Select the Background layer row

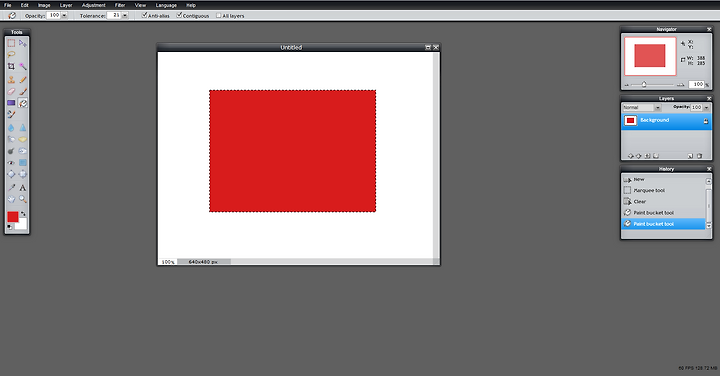(x=666, y=121)
